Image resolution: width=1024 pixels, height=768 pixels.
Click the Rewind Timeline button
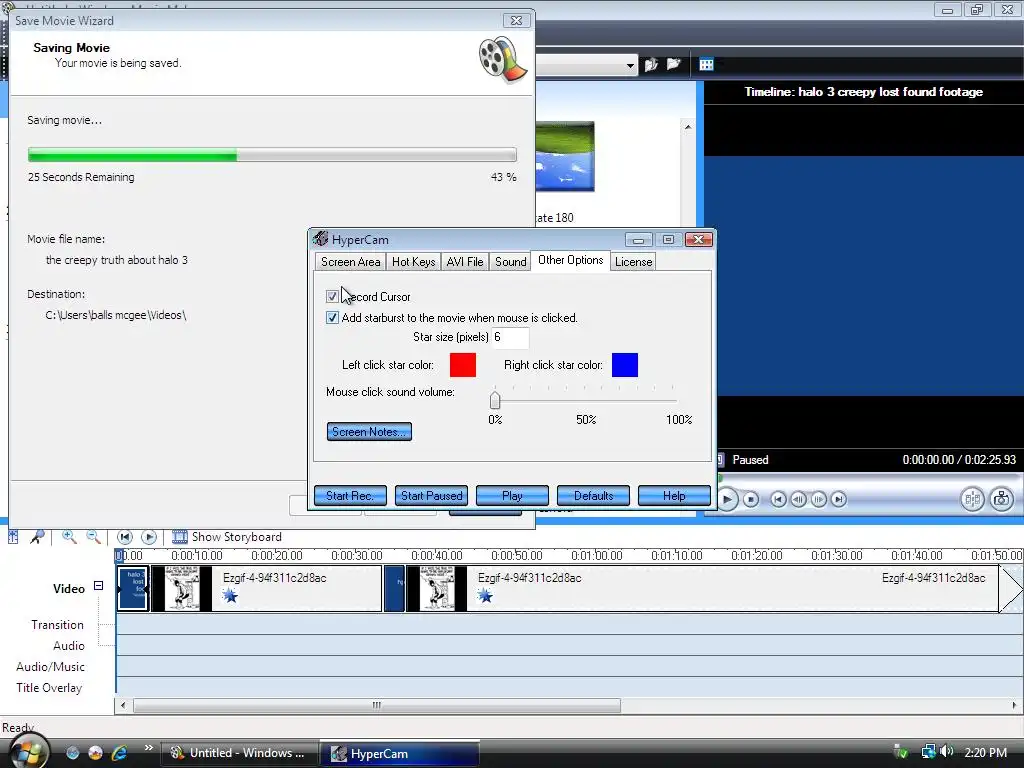[x=124, y=537]
